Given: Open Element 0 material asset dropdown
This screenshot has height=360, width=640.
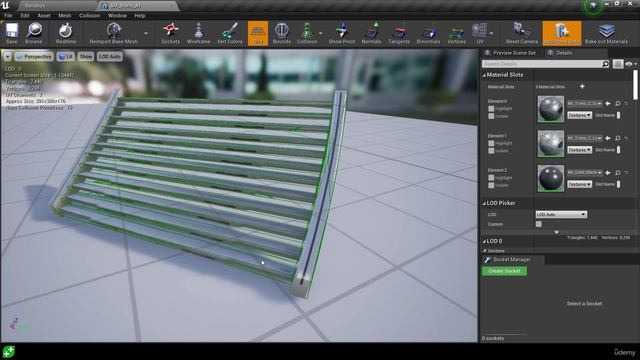Looking at the screenshot, I should 584,104.
